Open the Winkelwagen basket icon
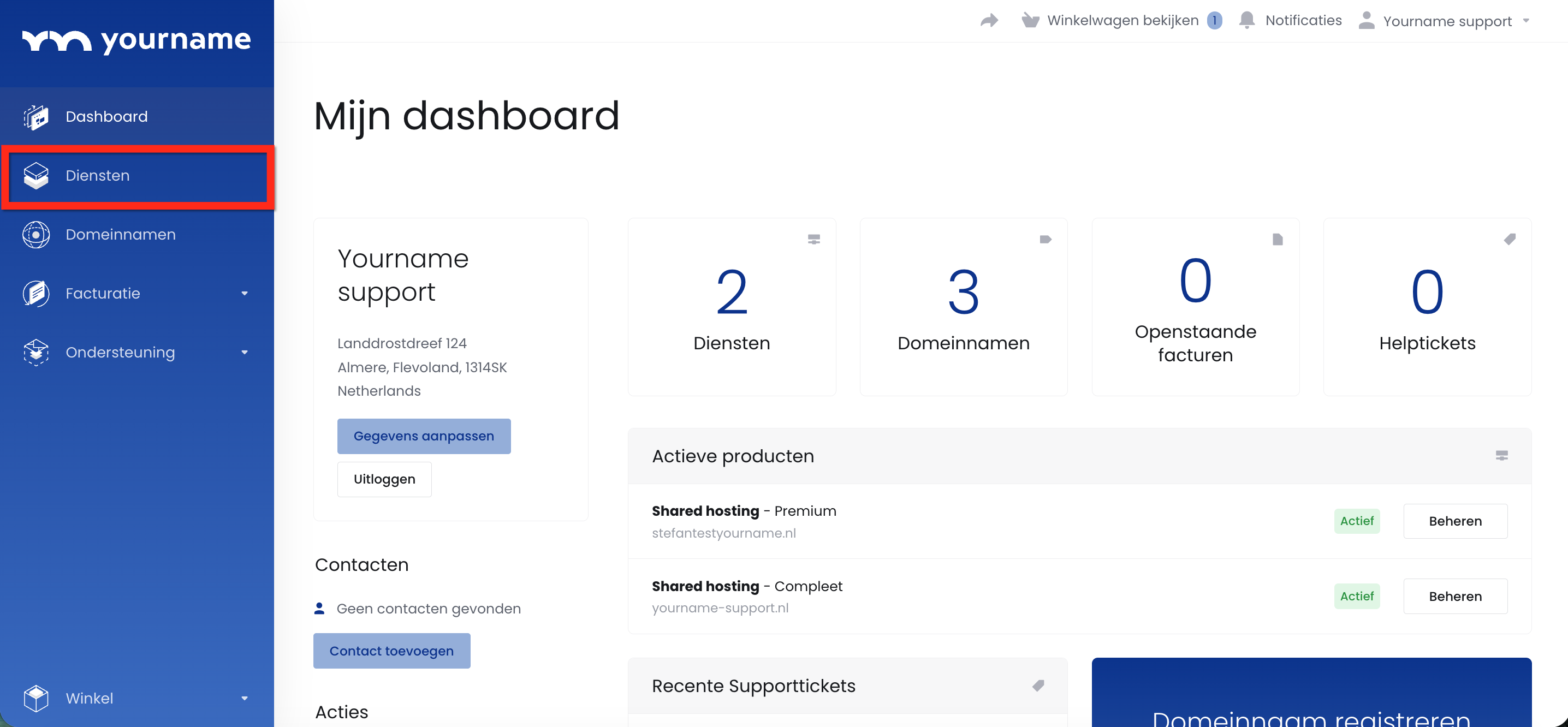 point(1030,21)
